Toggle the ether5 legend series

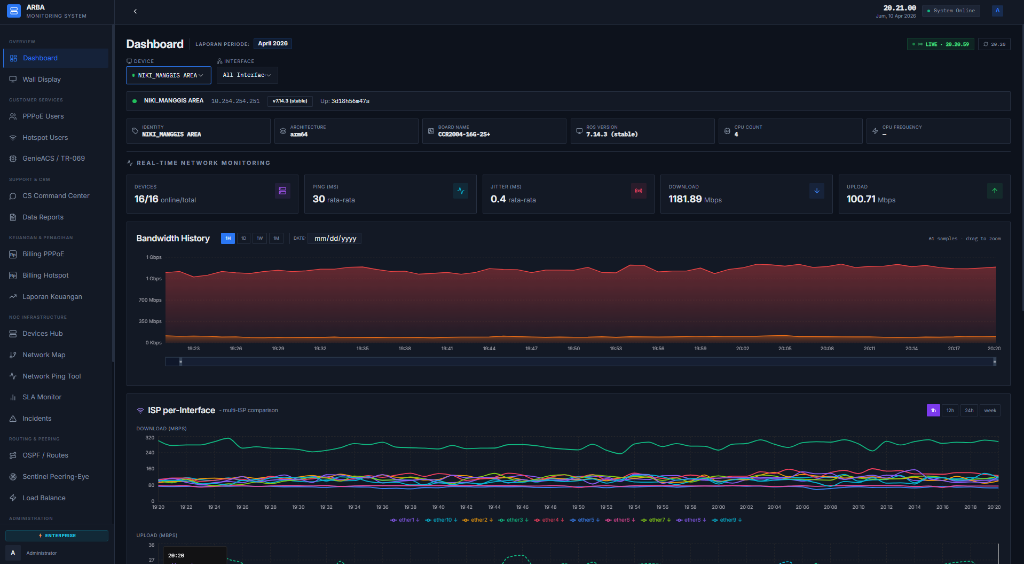point(584,520)
